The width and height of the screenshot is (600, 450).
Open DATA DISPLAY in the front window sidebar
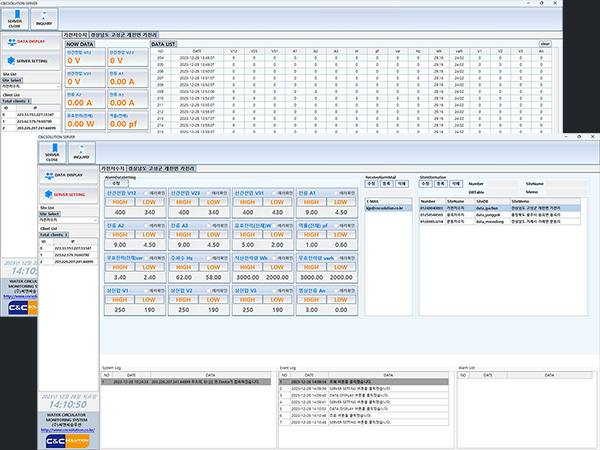pos(66,176)
